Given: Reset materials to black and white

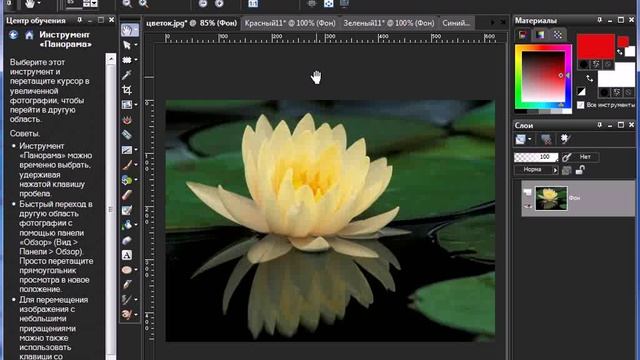Looking at the screenshot, I should point(581,91).
